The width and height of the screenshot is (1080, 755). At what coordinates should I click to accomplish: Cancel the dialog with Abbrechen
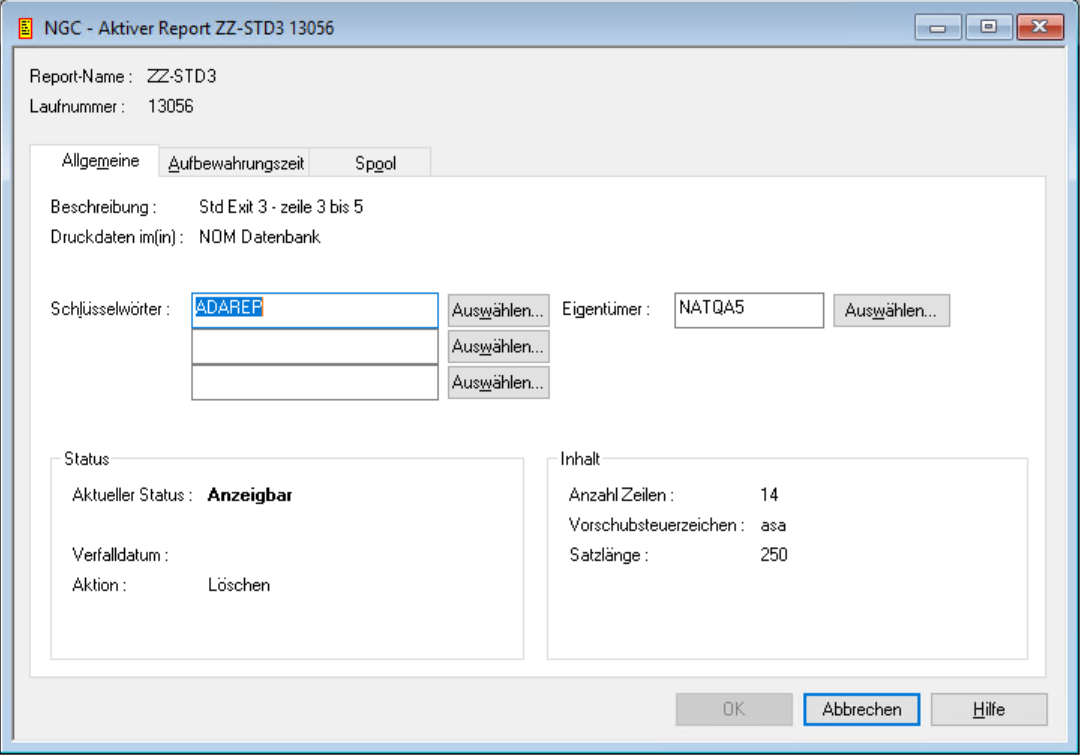point(861,709)
